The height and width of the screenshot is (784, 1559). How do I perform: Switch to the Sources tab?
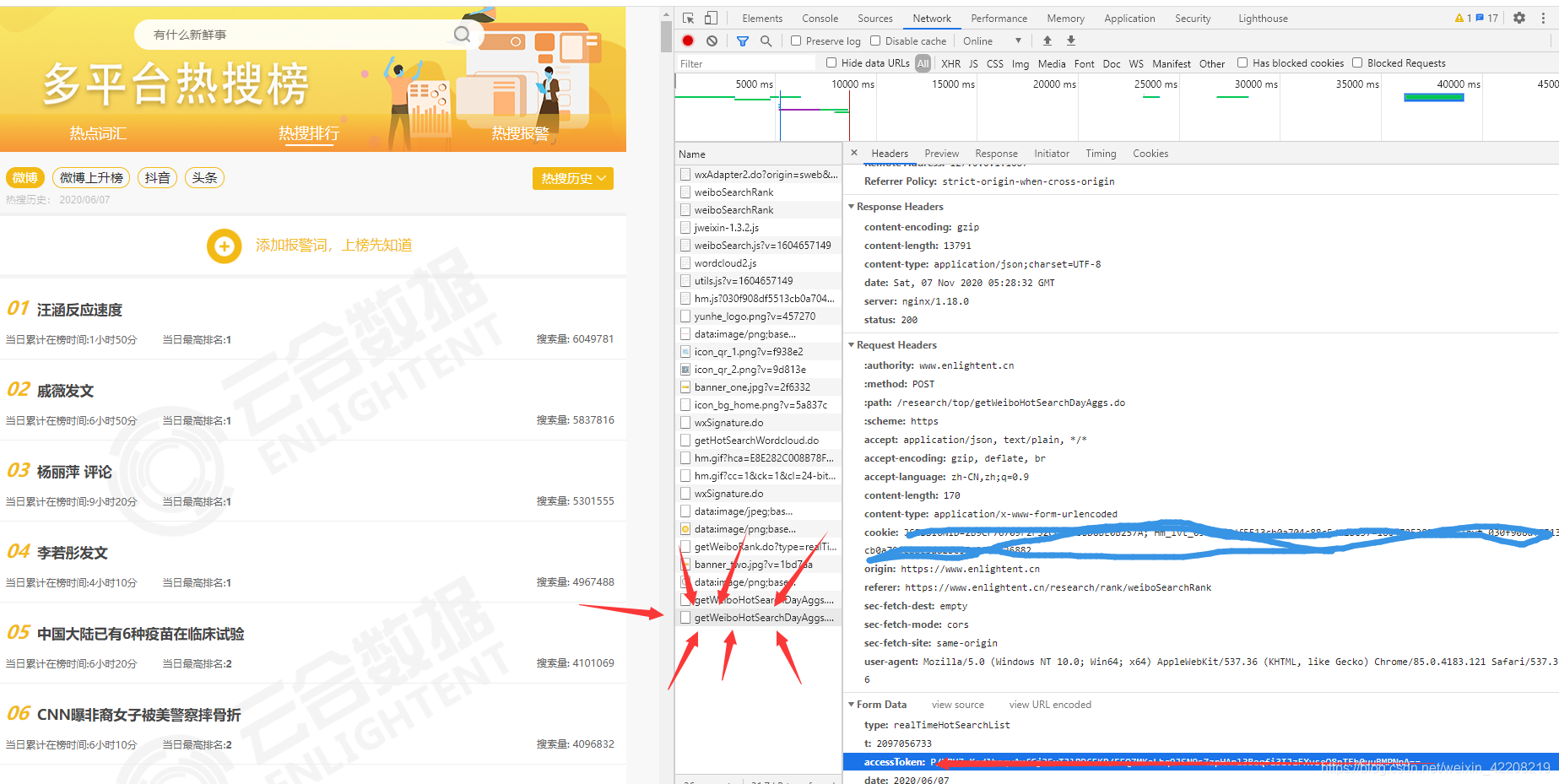click(874, 18)
